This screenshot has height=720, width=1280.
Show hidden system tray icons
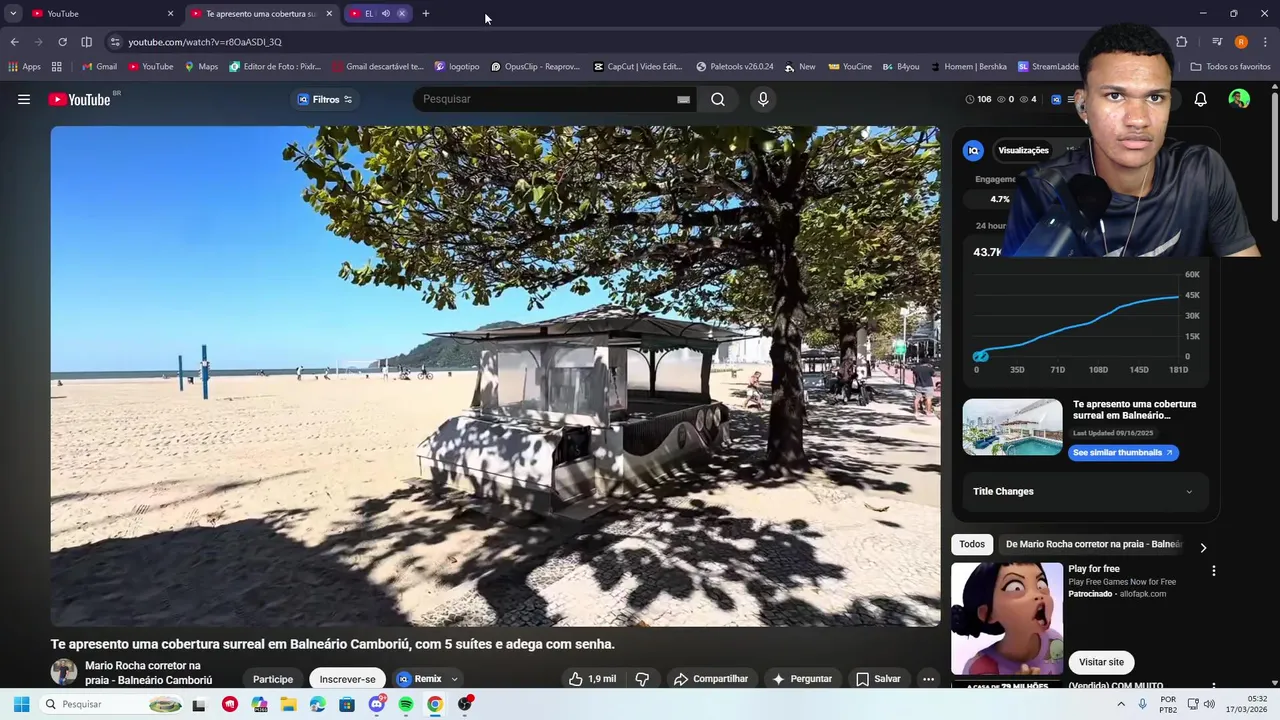[1121, 704]
